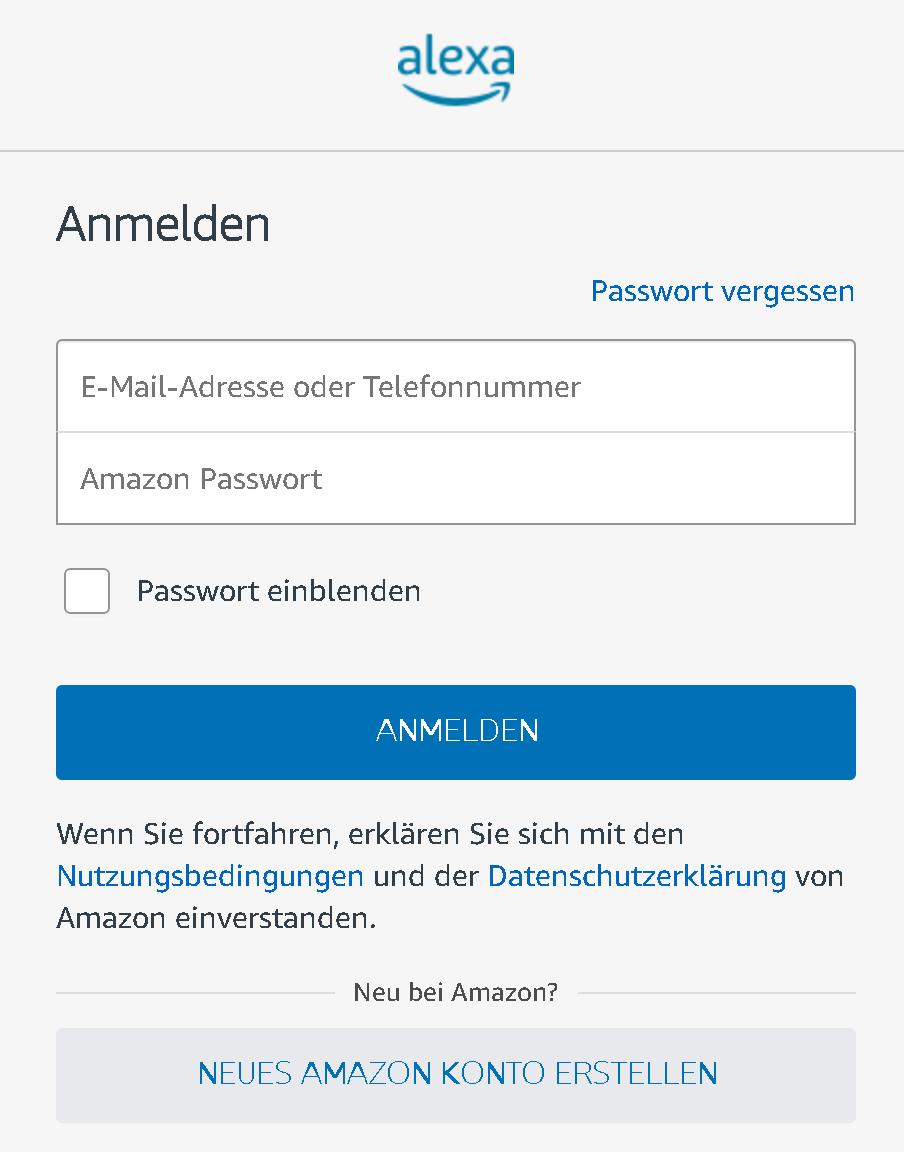The image size is (904, 1152).
Task: Click the 'Amazon einverstanden.' text line
Action: [x=217, y=918]
